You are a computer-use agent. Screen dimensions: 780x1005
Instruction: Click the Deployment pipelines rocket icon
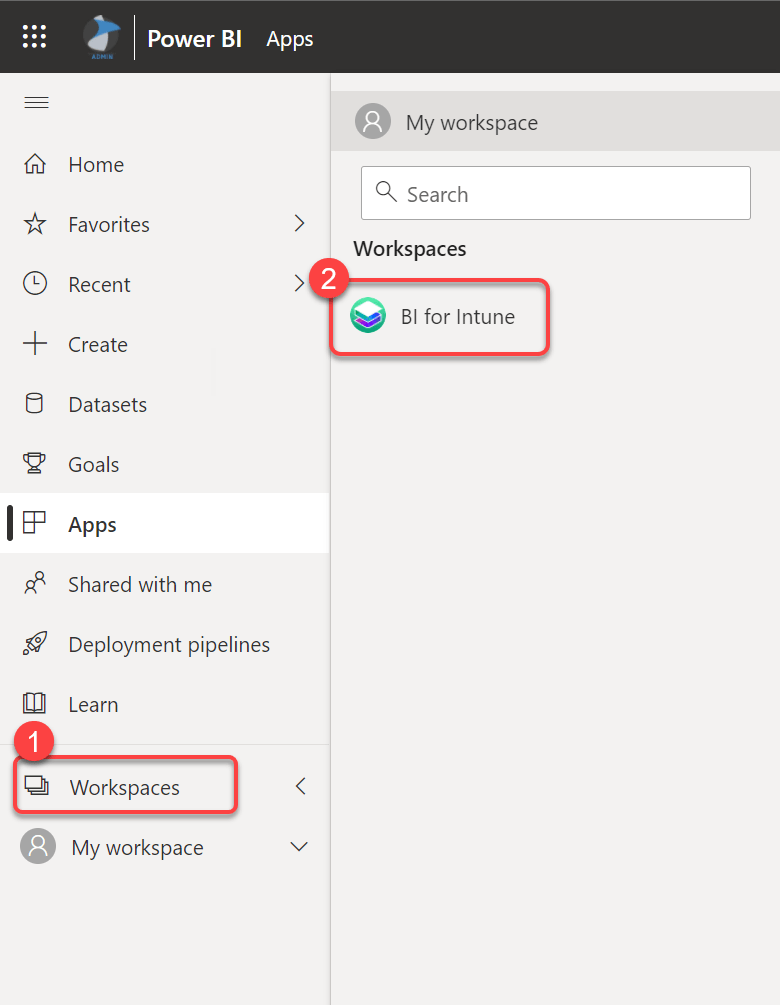(35, 645)
